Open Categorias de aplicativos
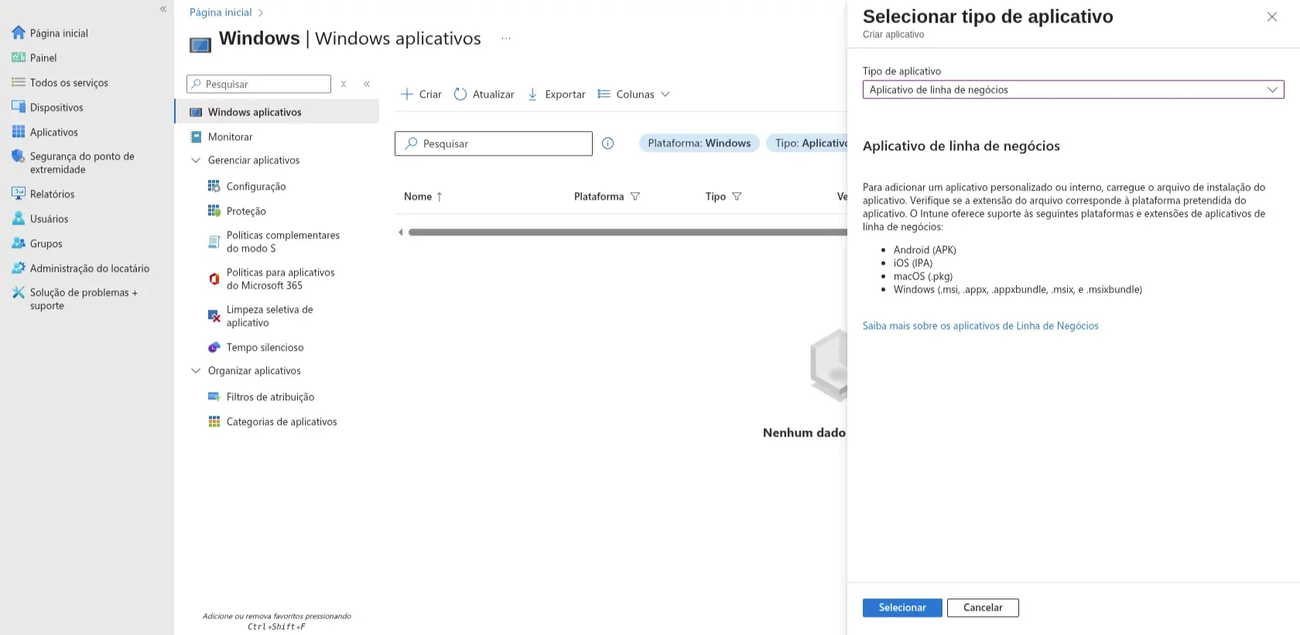The image size is (1300, 635). click(272, 422)
